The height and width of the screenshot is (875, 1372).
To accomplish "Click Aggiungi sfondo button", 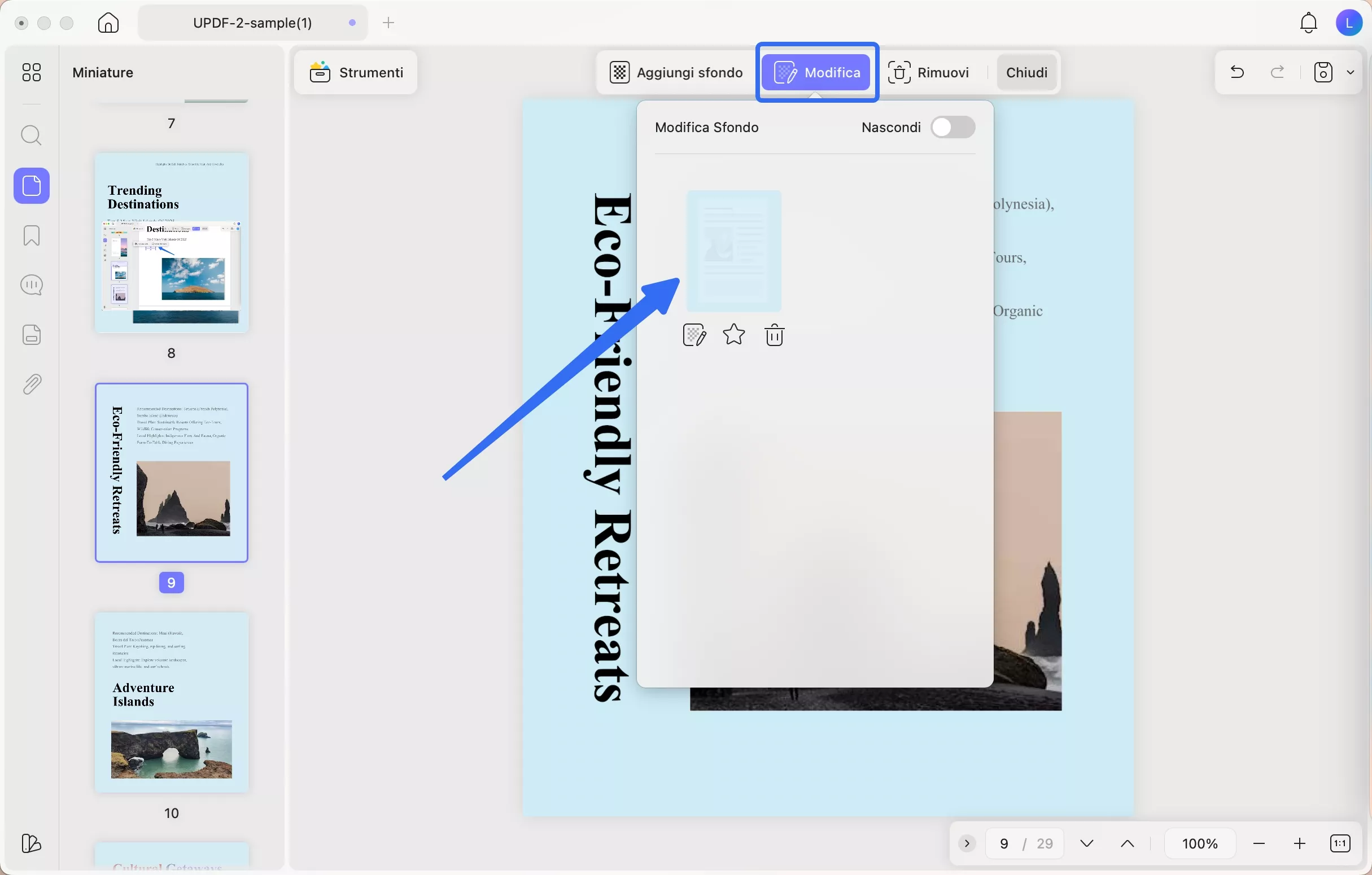I will point(676,72).
